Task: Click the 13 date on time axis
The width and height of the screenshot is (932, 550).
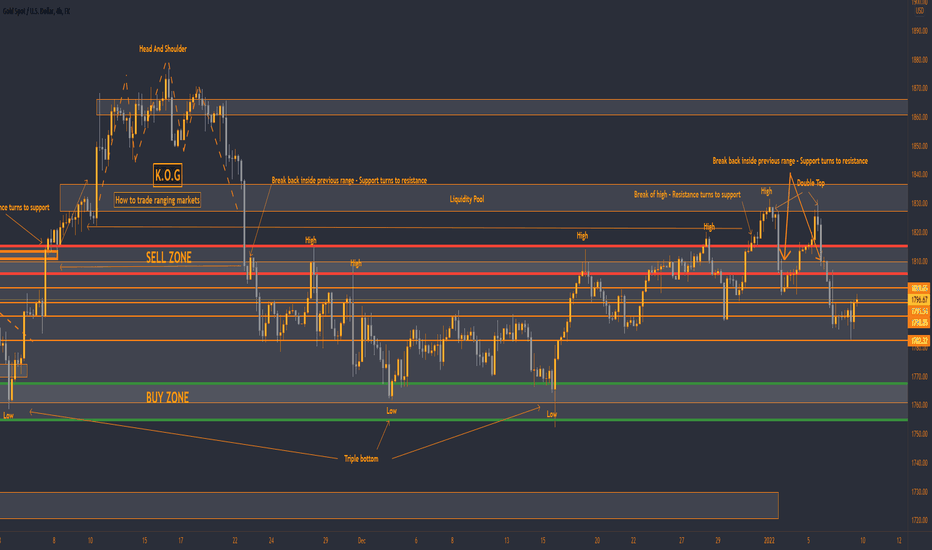Action: (506, 540)
